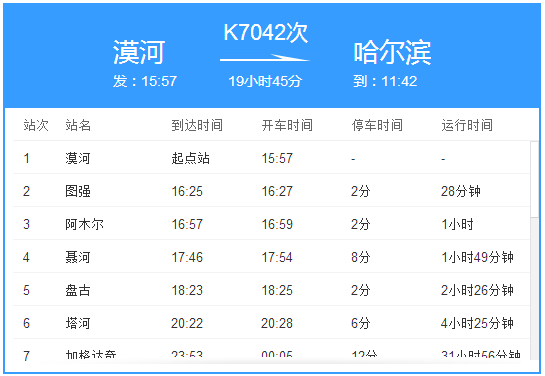
Task: Click arrival time 18:23 for 盘古
Action: tap(187, 291)
